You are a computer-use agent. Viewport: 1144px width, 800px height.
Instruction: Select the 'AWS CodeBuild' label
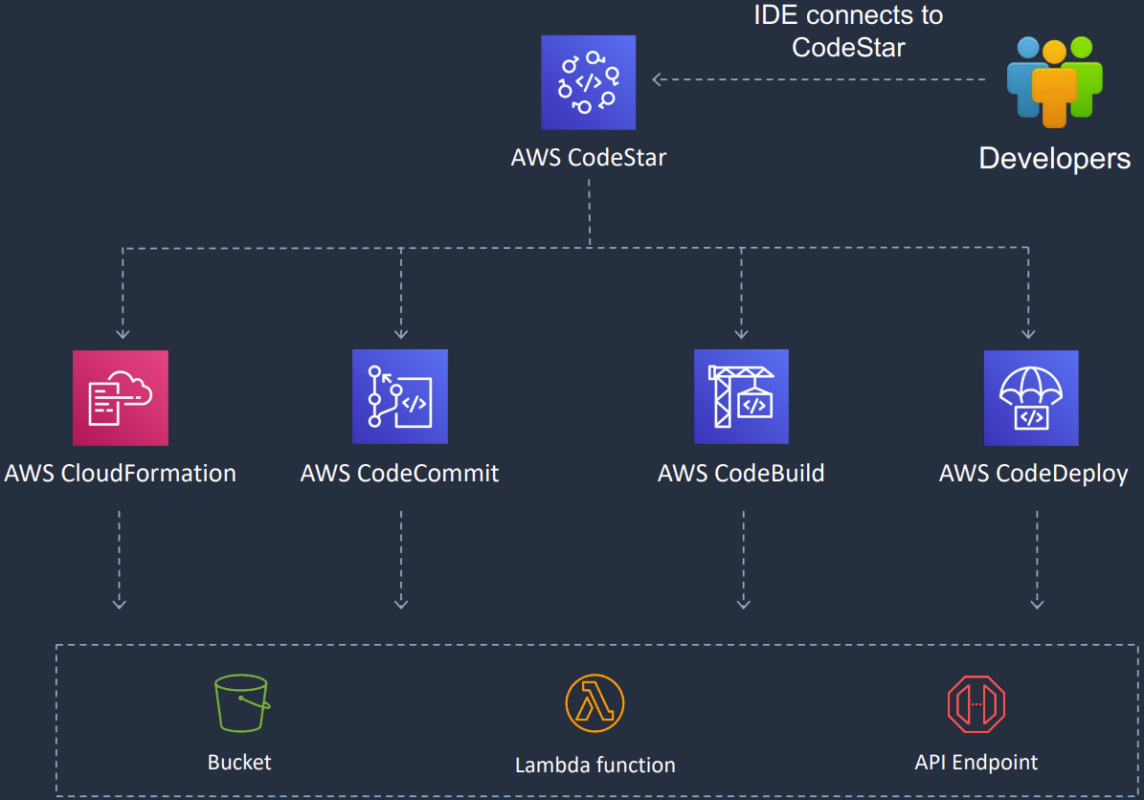pyautogui.click(x=741, y=473)
